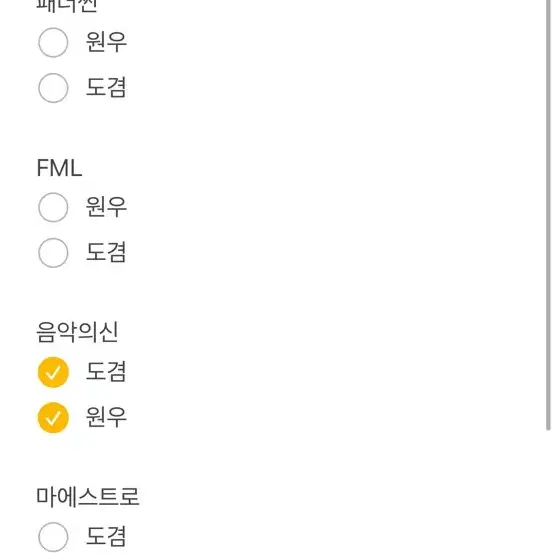The height and width of the screenshot is (555, 555).
Task: Click the 도겸 label in the topmost group
Action: click(106, 87)
